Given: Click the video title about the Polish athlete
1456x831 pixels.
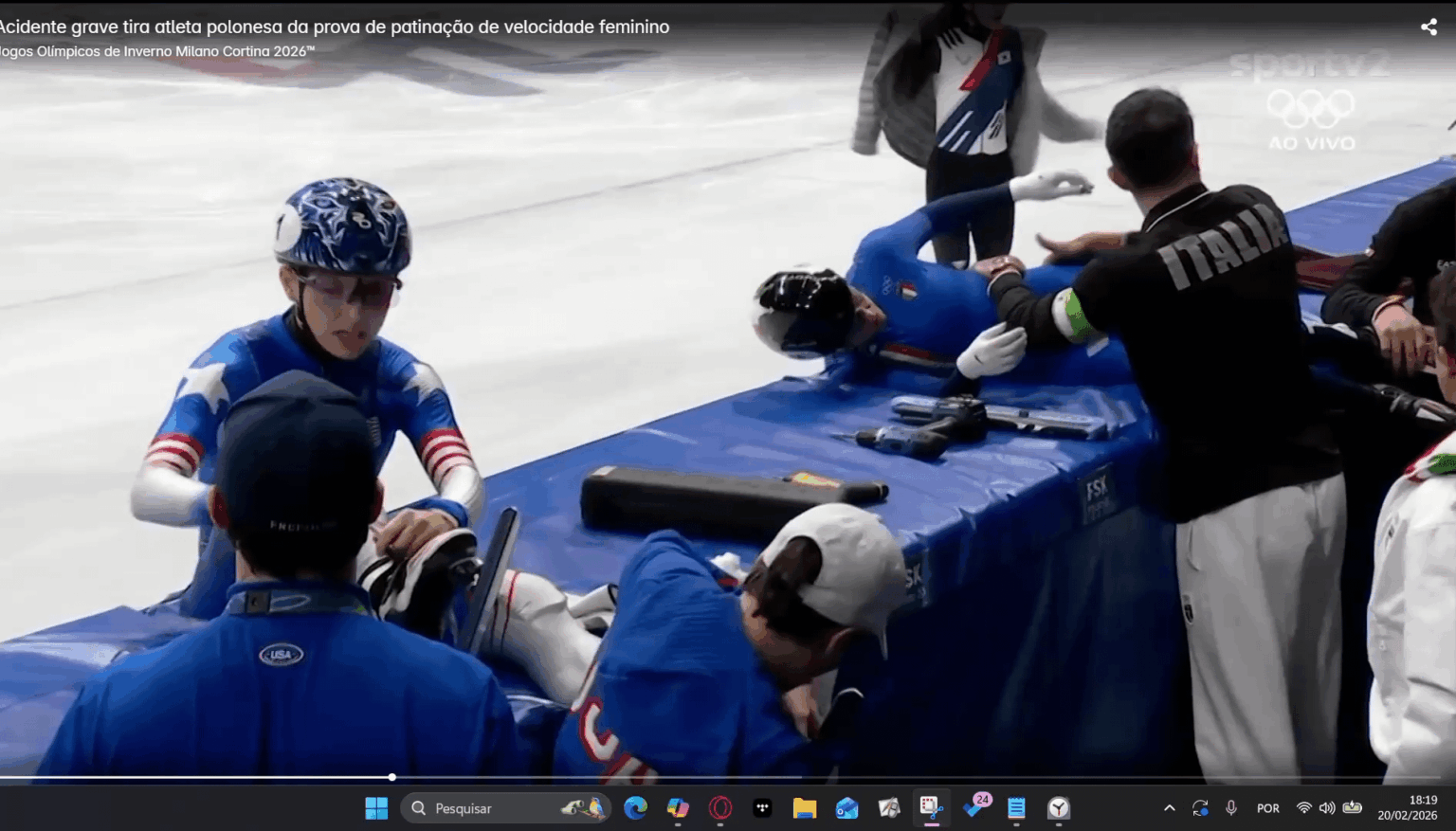Looking at the screenshot, I should pos(334,27).
